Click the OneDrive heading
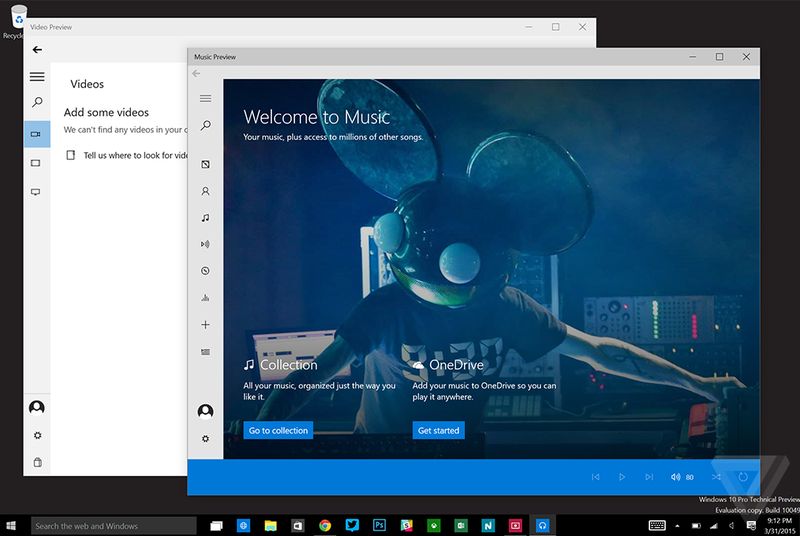Image resolution: width=800 pixels, height=536 pixels. (456, 365)
